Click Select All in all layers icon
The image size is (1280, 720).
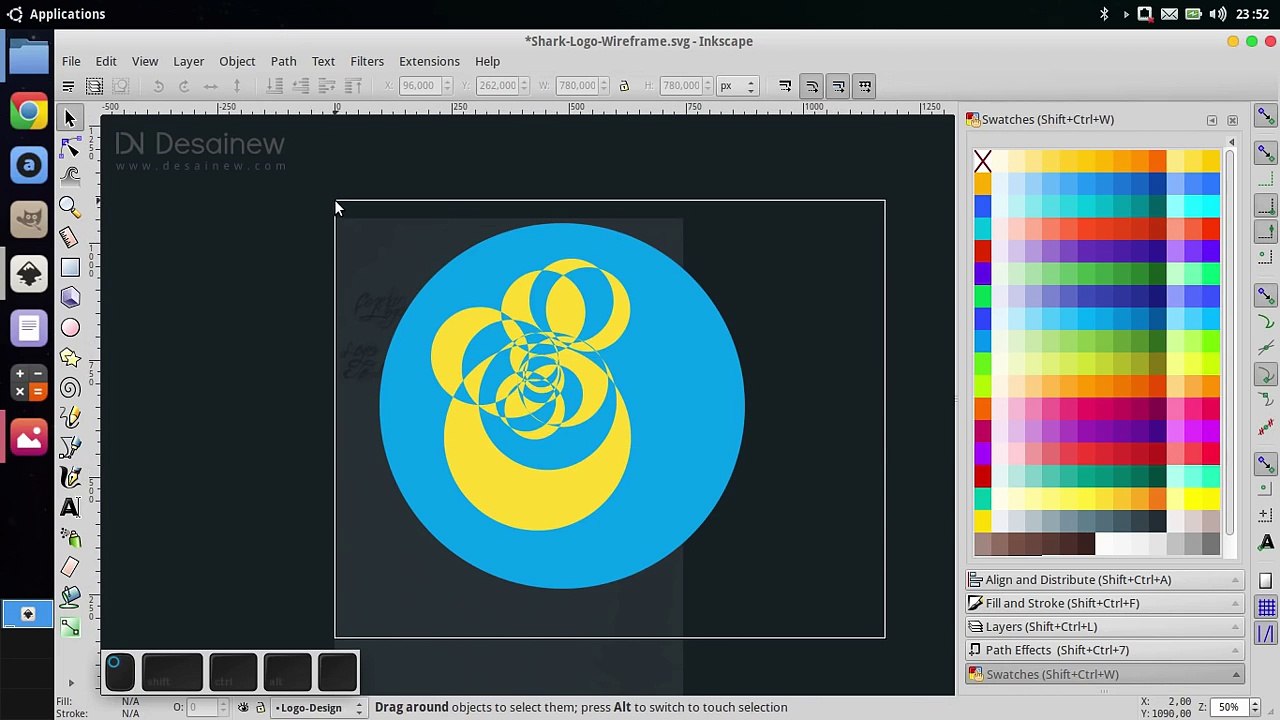[x=94, y=86]
